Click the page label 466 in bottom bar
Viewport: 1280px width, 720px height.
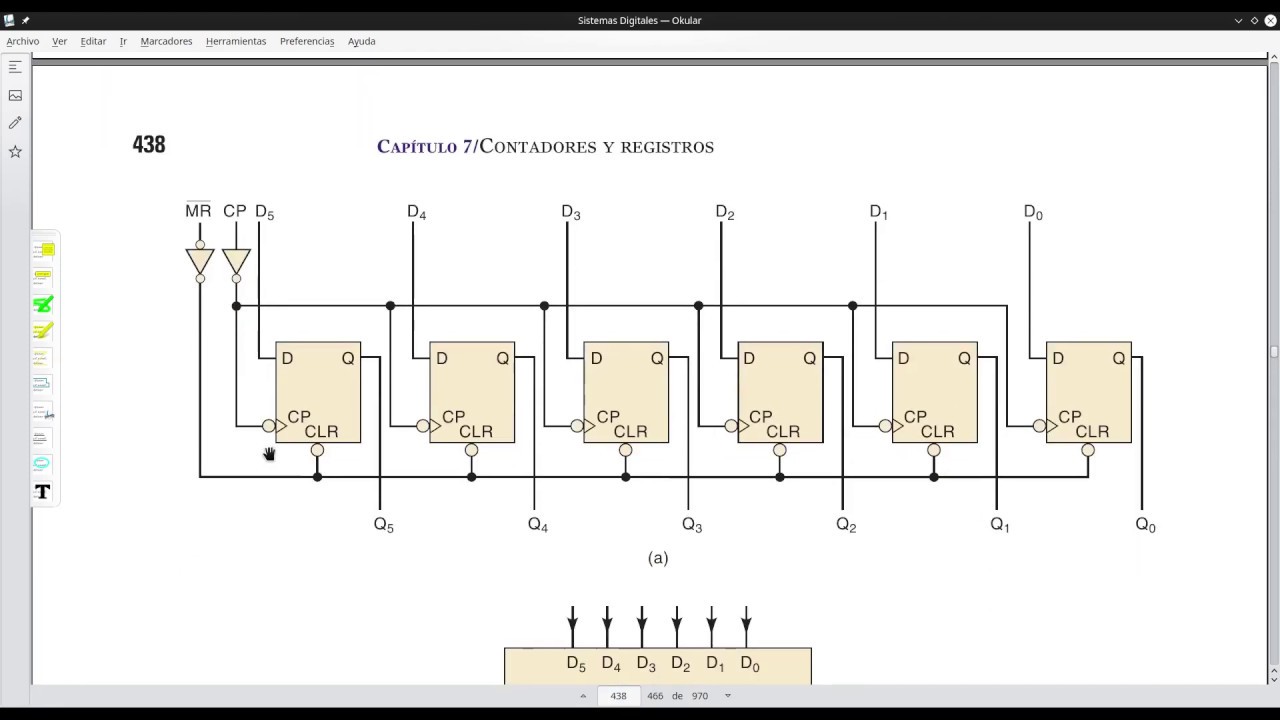point(655,696)
